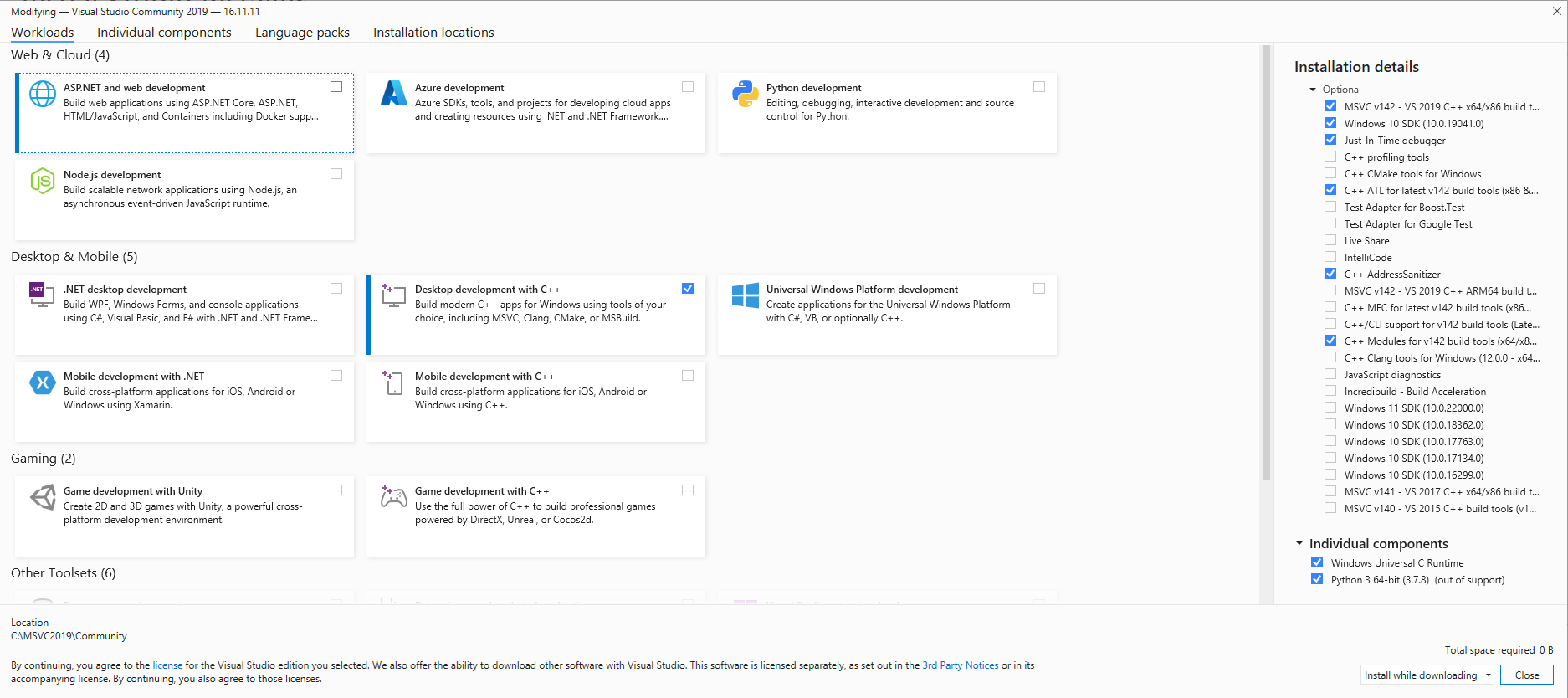Viewport: 1568px width, 698px height.
Task: Uncheck Desktop development with C++ workload
Action: click(x=688, y=289)
